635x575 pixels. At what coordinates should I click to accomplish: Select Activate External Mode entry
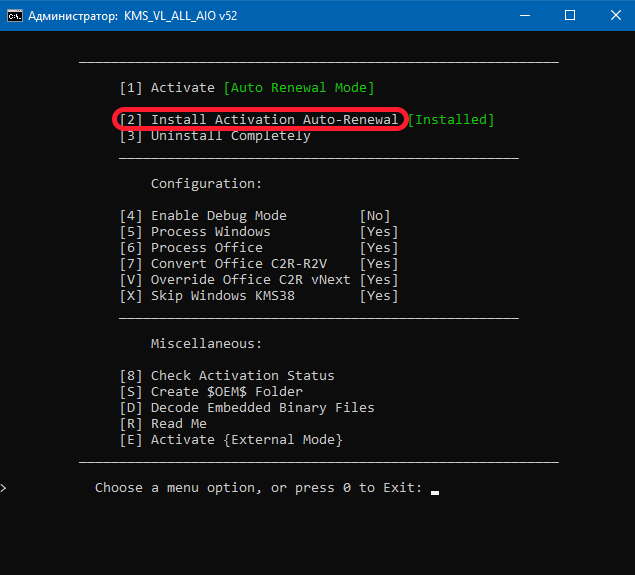tap(231, 440)
